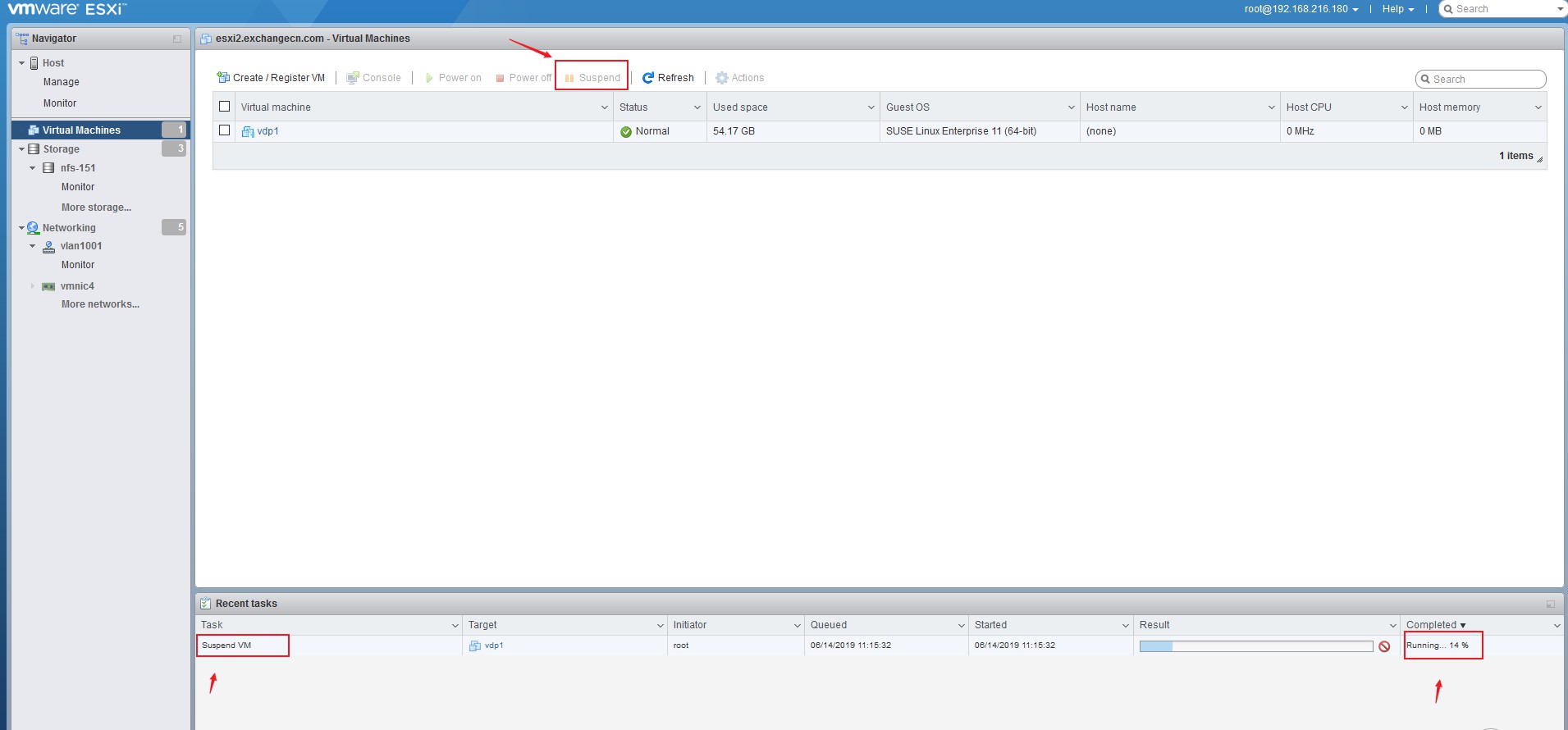The height and width of the screenshot is (730, 1568).
Task: Grab the table resize handle near 1 items
Action: tap(1540, 159)
